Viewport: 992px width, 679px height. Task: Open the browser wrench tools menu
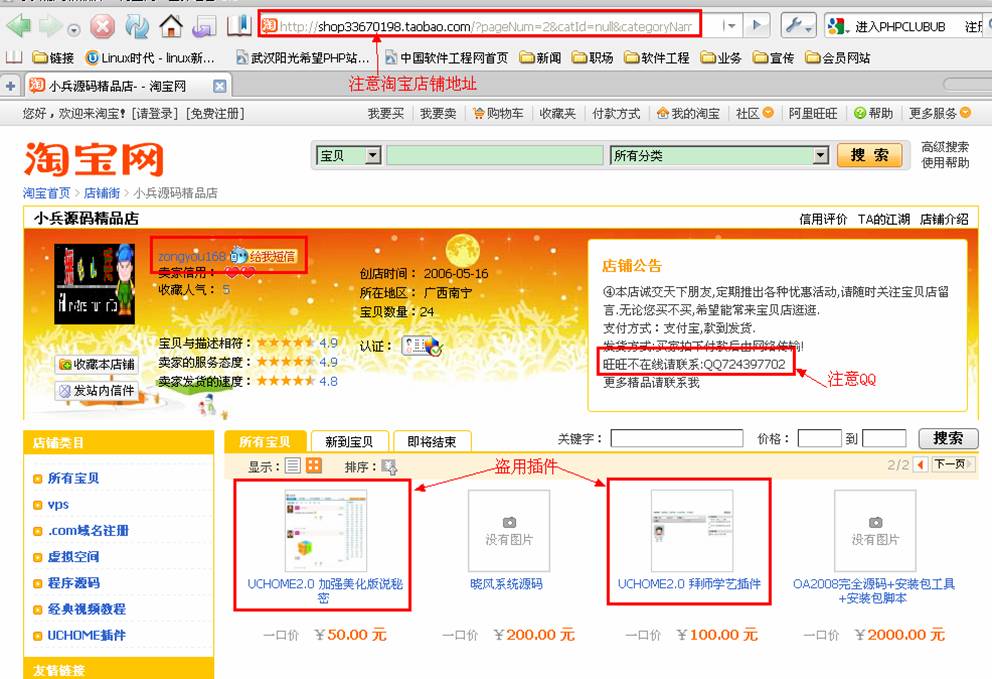click(x=797, y=26)
